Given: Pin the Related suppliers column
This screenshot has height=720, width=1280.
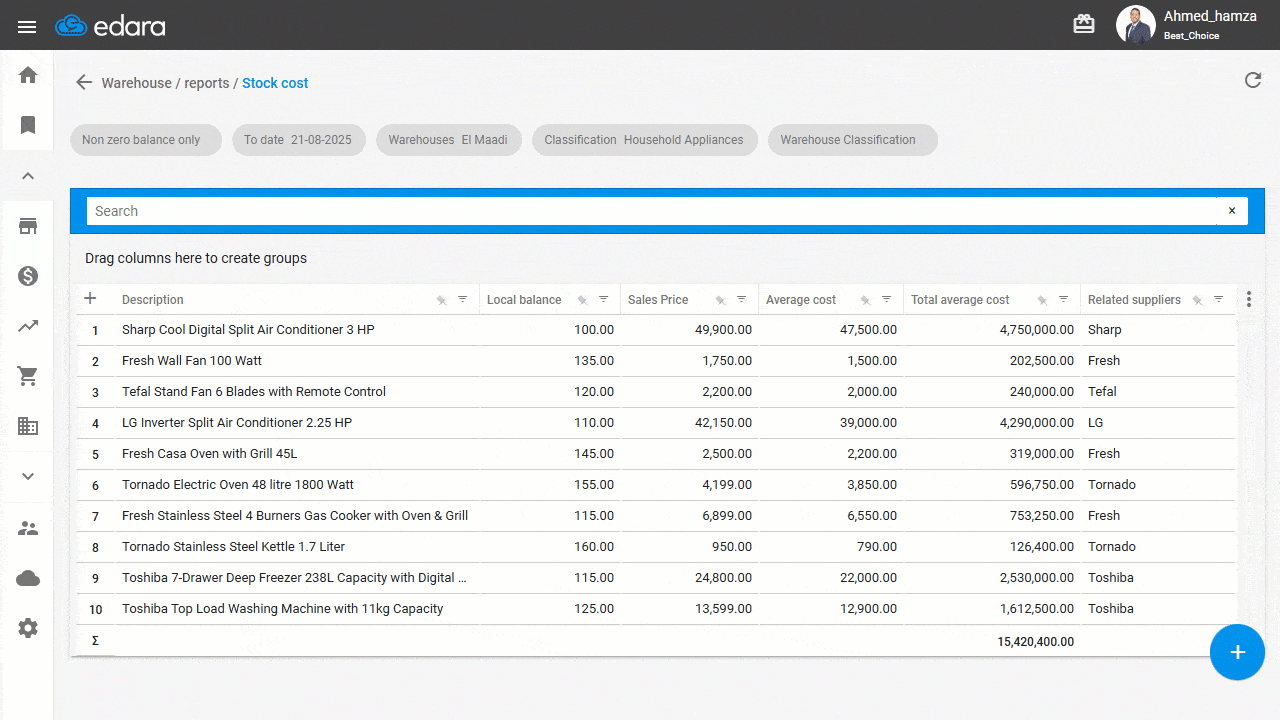Looking at the screenshot, I should (x=1197, y=300).
